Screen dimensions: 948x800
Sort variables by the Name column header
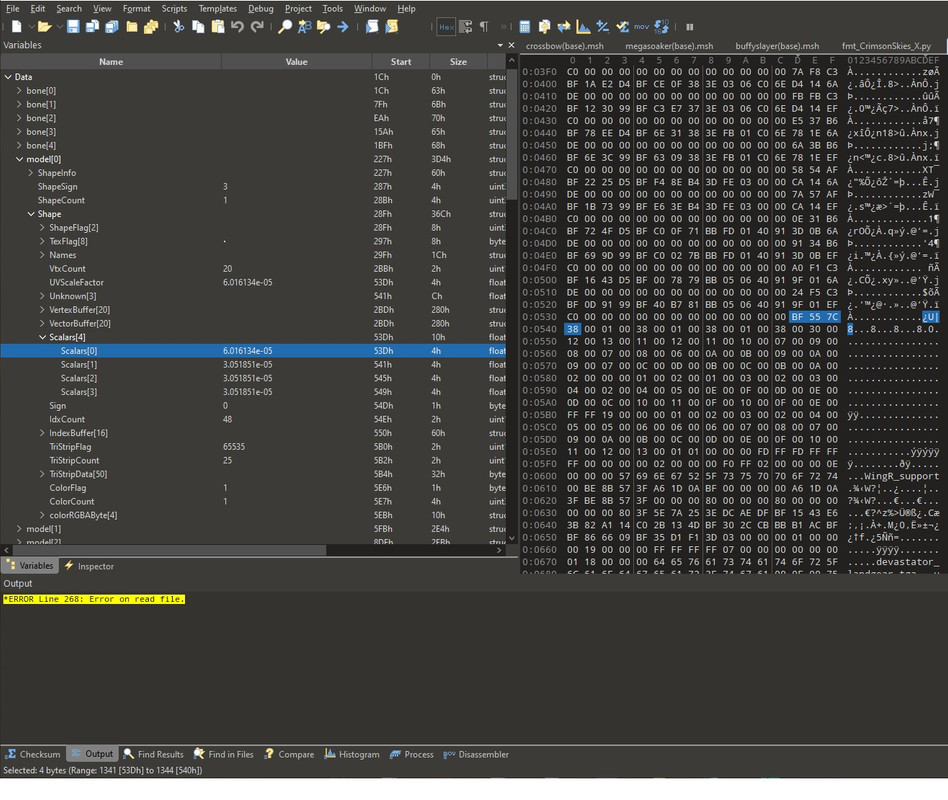pos(111,62)
